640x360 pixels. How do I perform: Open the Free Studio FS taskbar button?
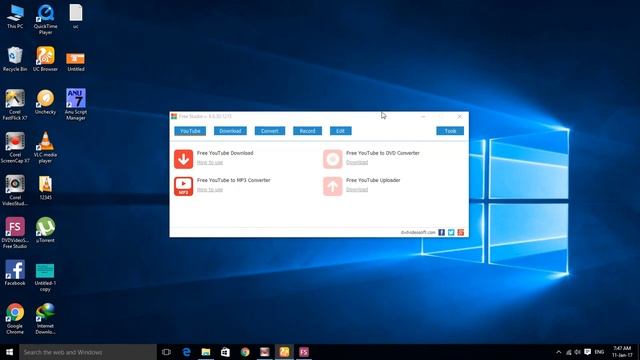pyautogui.click(x=304, y=352)
